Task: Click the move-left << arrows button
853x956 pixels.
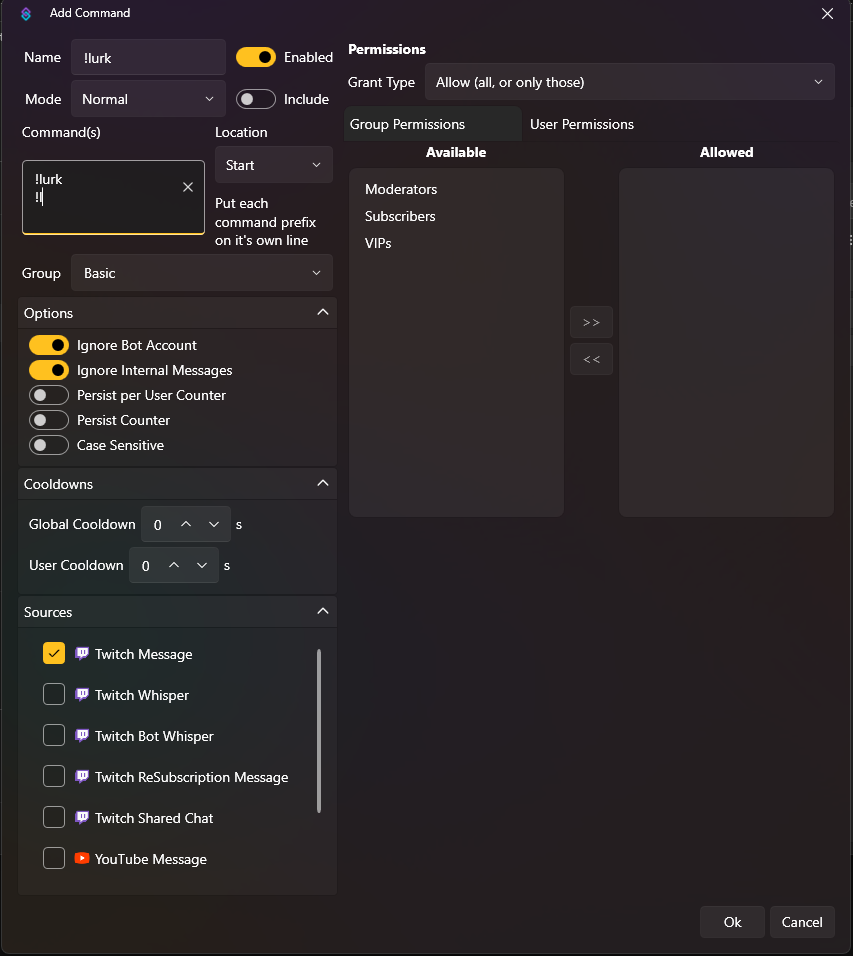Action: tap(591, 359)
